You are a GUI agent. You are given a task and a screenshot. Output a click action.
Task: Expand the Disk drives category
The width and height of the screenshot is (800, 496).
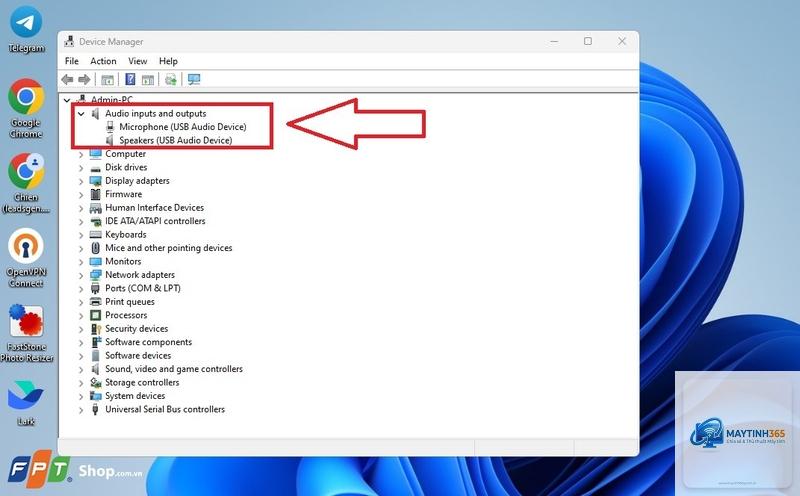coord(81,168)
